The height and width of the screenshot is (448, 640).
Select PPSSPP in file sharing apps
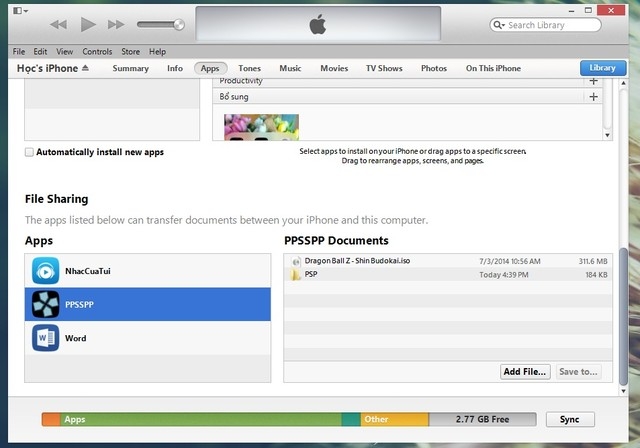click(x=147, y=304)
